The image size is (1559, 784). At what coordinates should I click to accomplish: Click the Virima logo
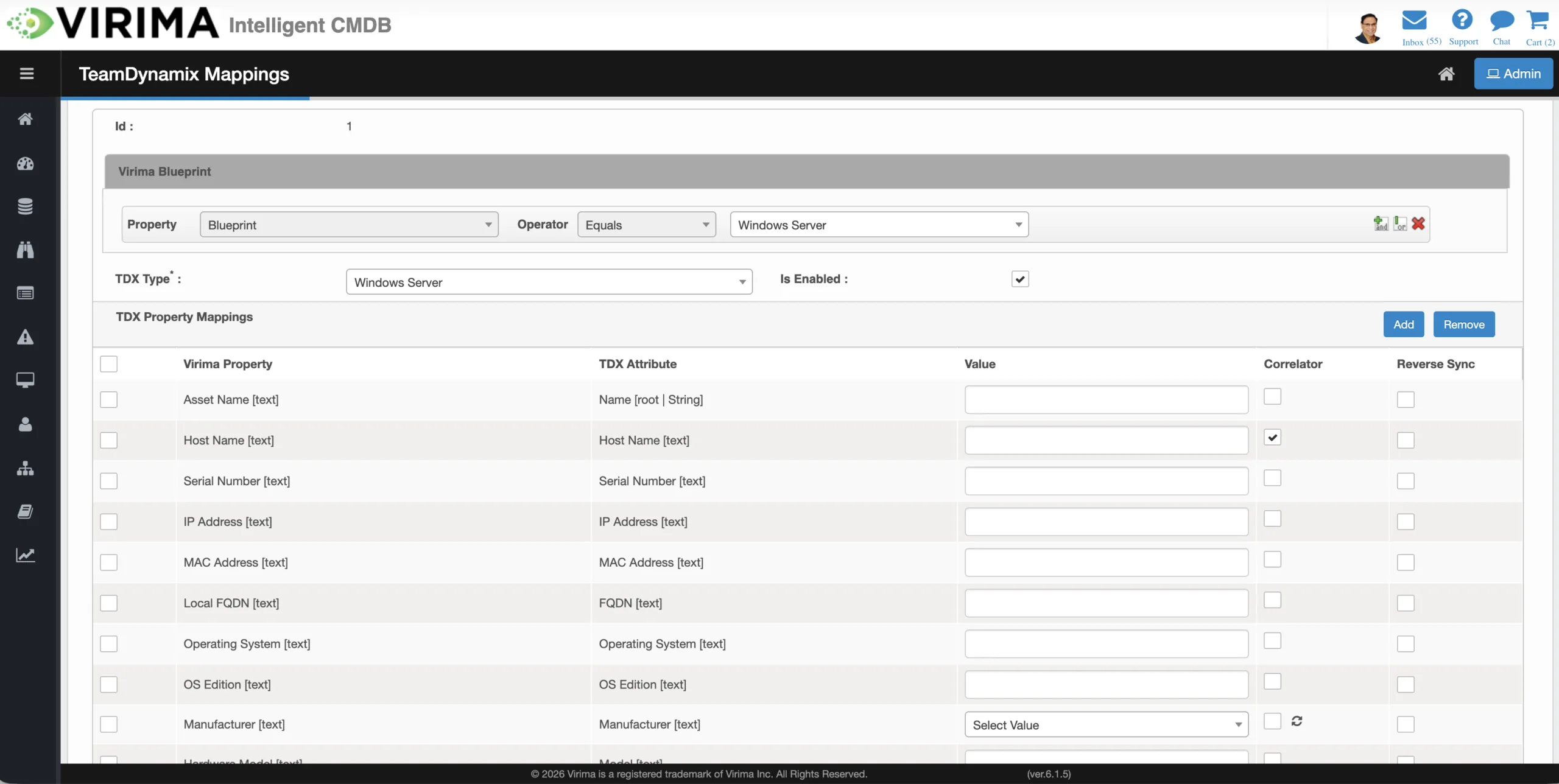113,24
